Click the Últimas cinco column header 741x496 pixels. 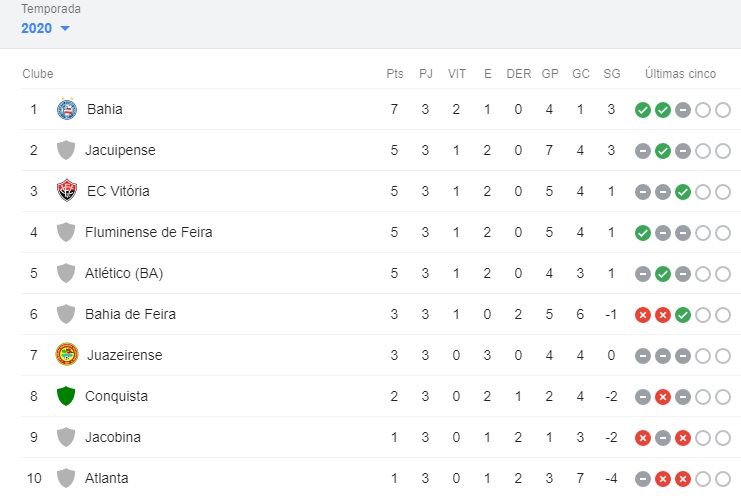click(680, 74)
